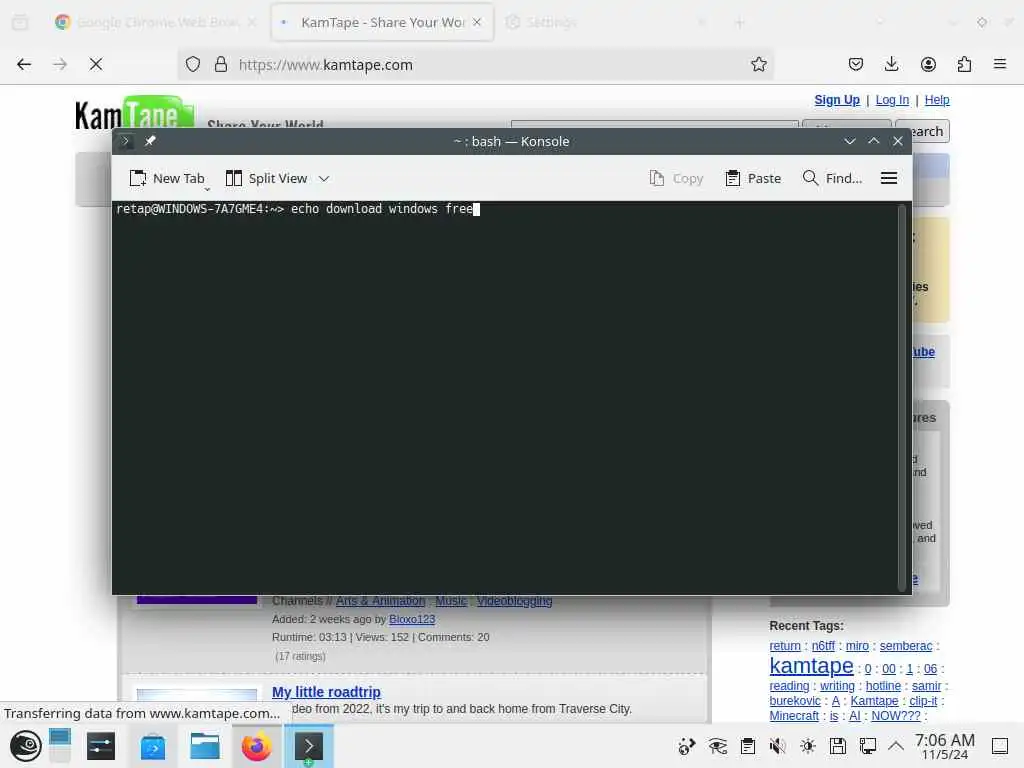Open the brightness tray icon
Image resolution: width=1024 pixels, height=768 pixels.
(x=808, y=746)
